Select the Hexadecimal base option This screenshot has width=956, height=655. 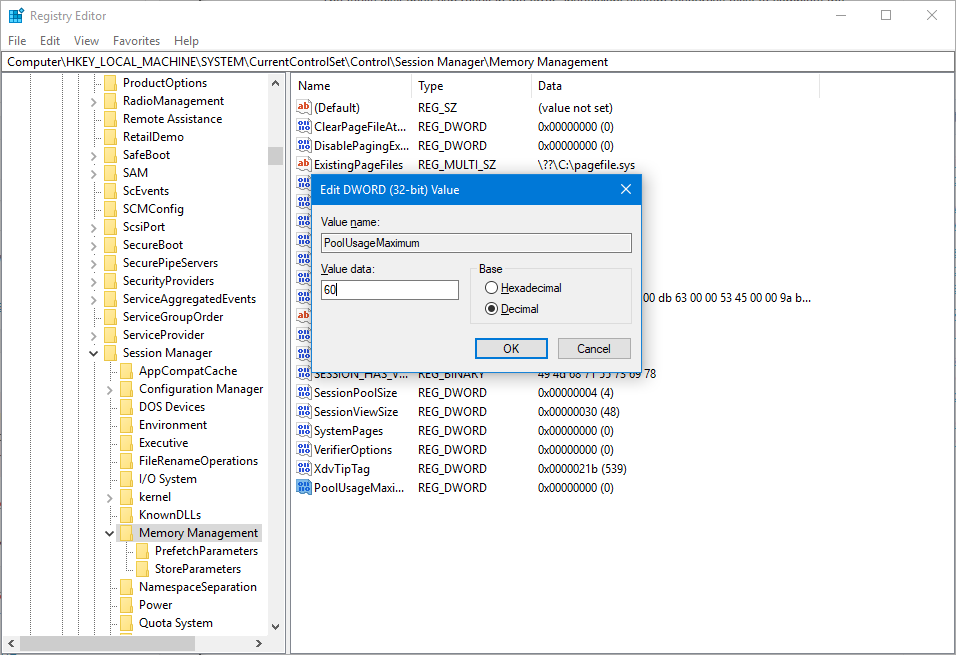click(490, 288)
